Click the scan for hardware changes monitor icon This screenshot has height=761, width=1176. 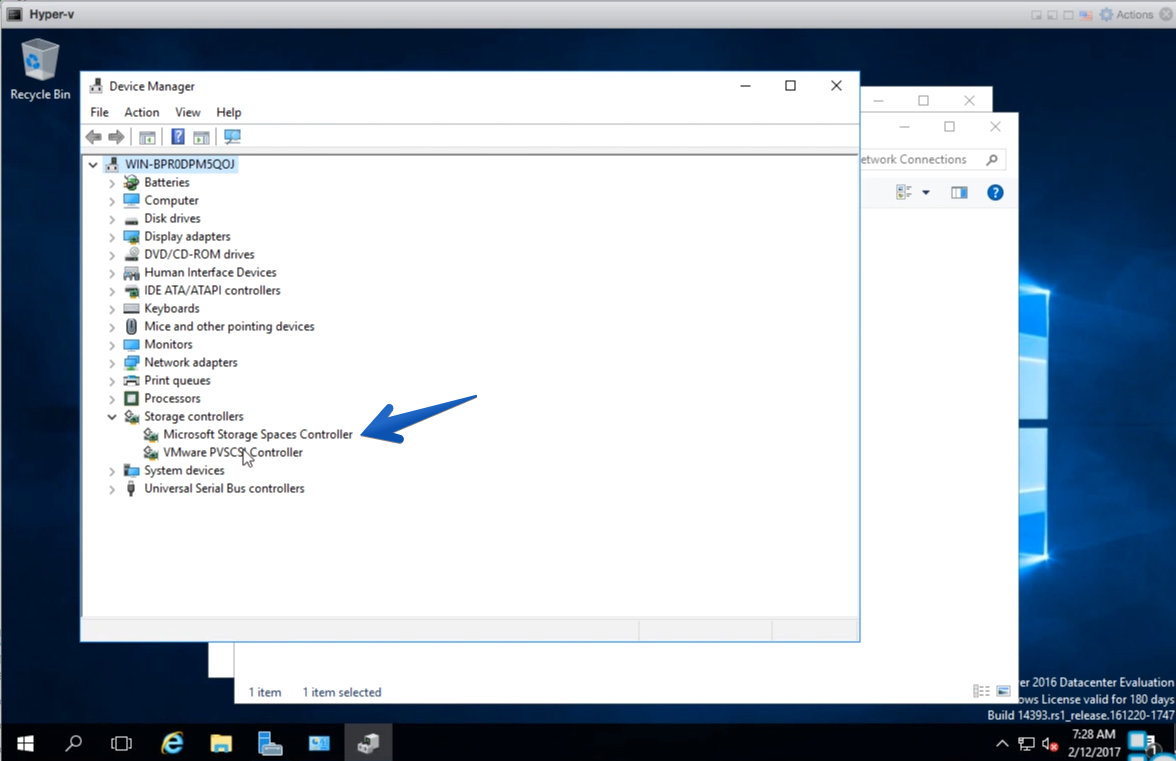pos(232,136)
